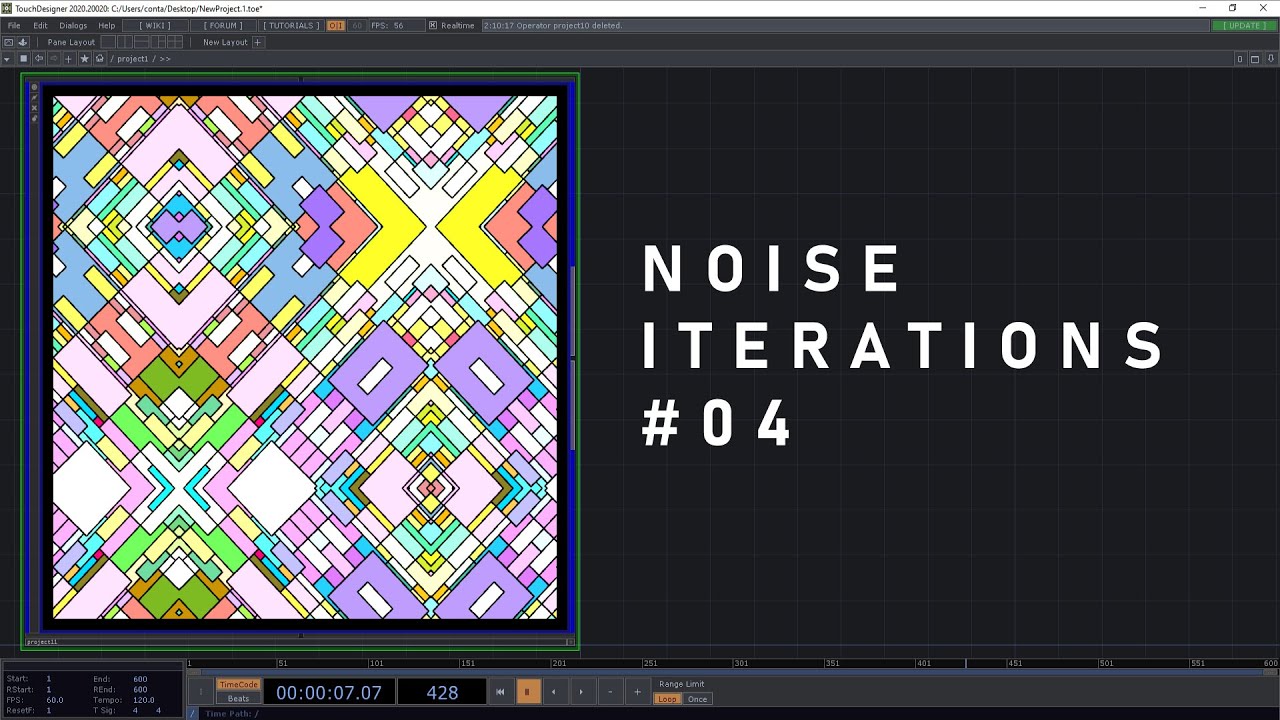Image resolution: width=1280 pixels, height=720 pixels.
Task: Click the palette browser icon beside Pane Layout
Action: click(23, 42)
